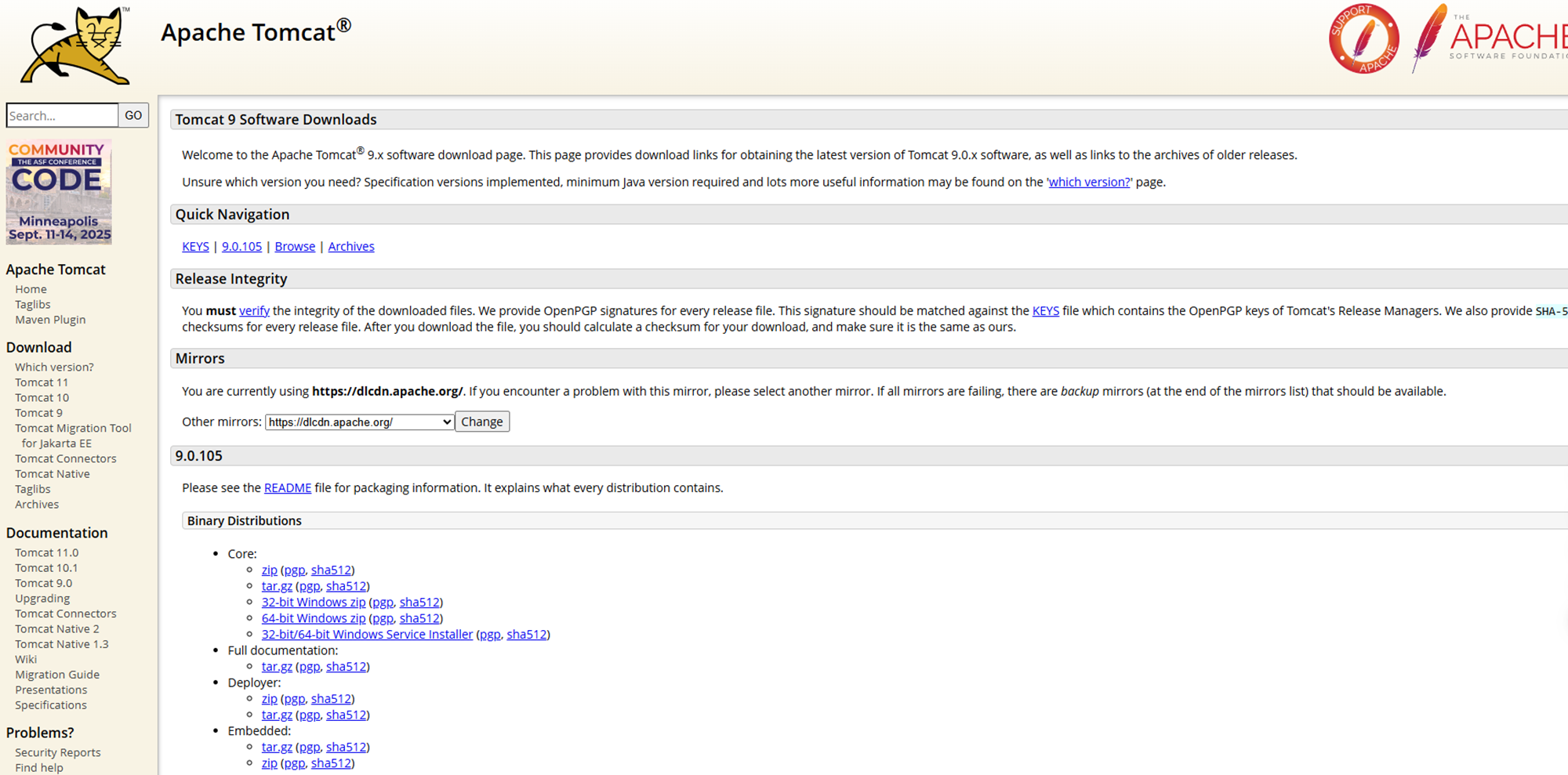Open pgp signature for Core zip
Screen dimensions: 1568x775
294,570
